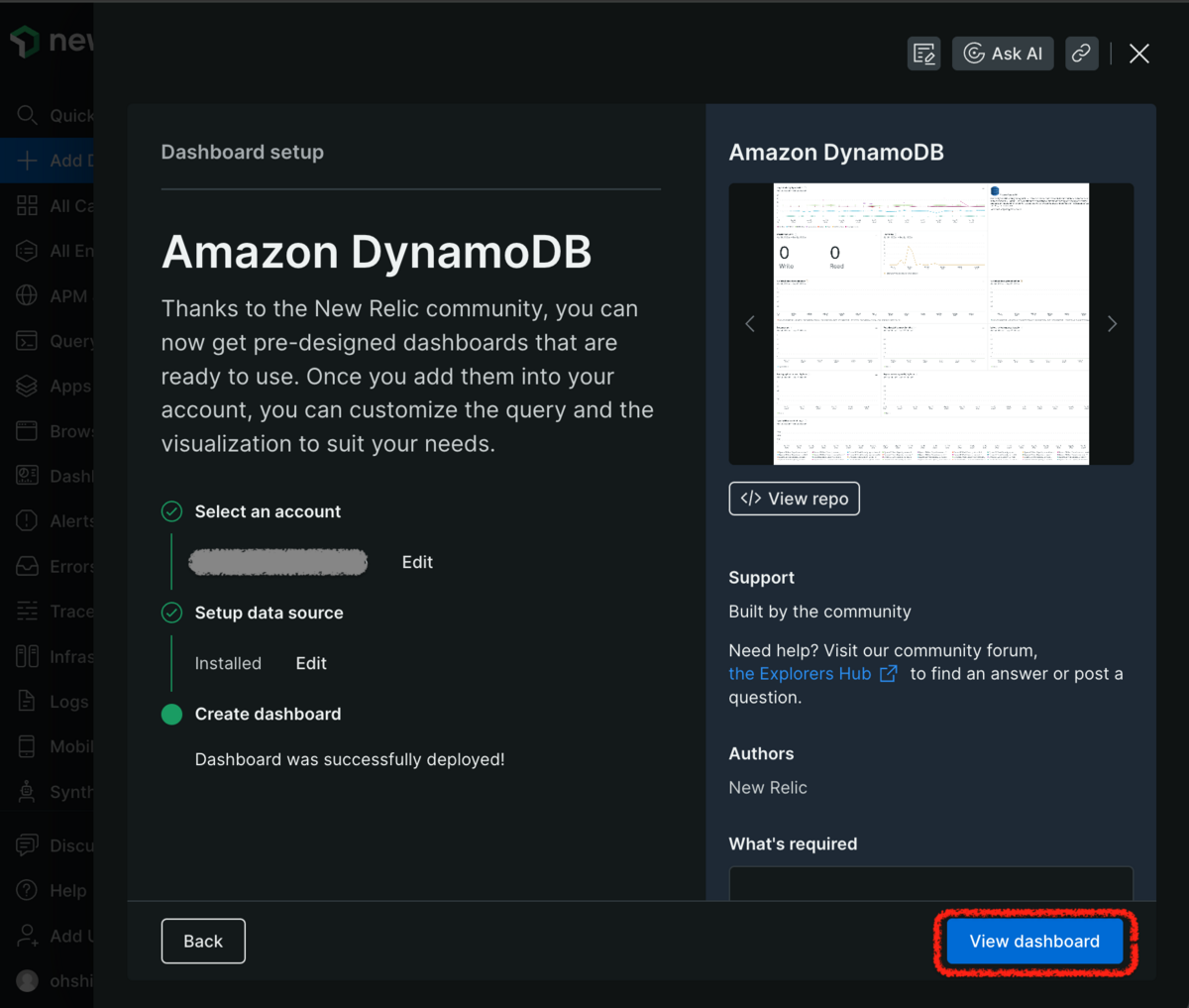This screenshot has height=1008, width=1189.
Task: Open the Dashboards icon in the sidebar
Action: (x=27, y=476)
